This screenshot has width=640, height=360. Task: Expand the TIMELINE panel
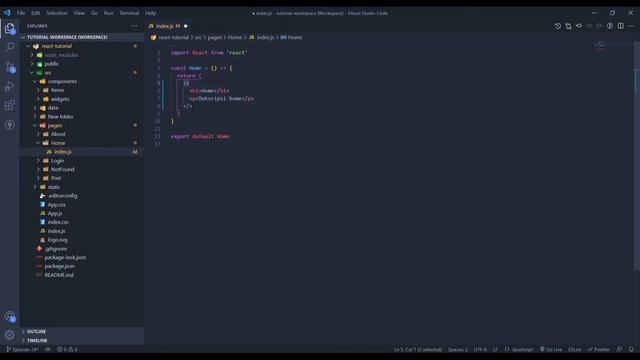(82, 340)
